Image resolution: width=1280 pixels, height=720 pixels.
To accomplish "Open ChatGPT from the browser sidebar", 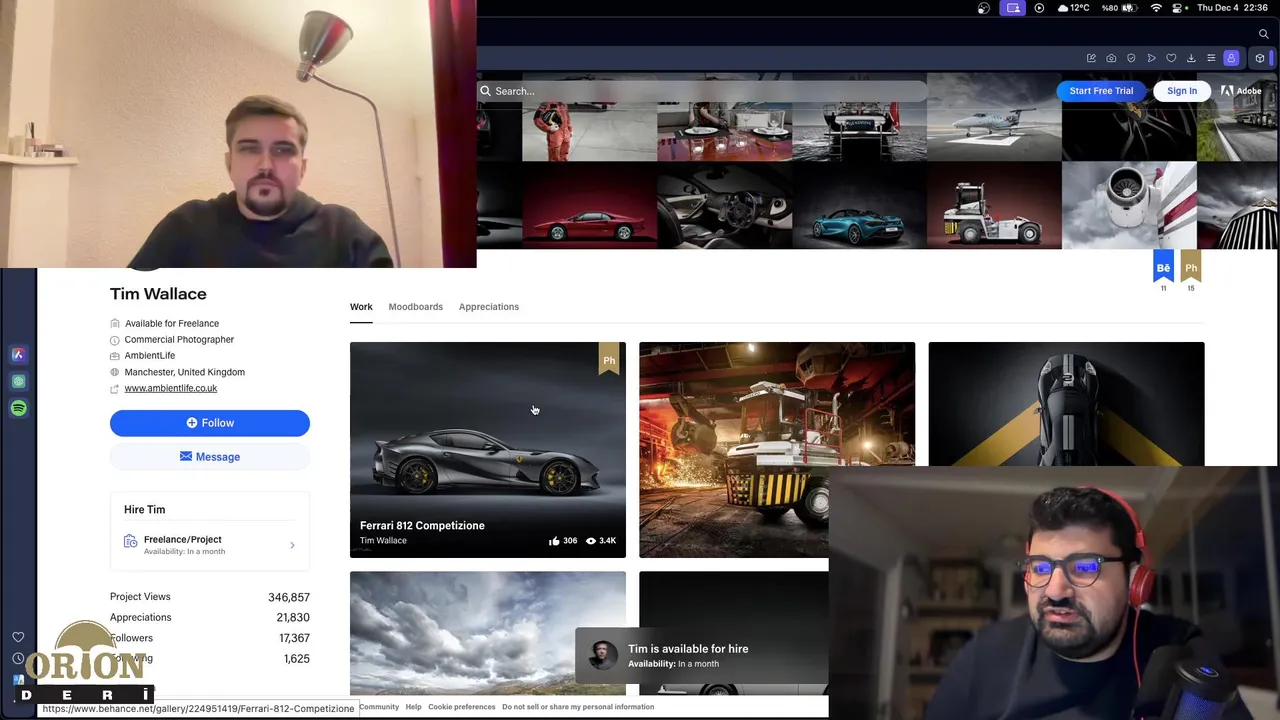I will tap(18, 381).
